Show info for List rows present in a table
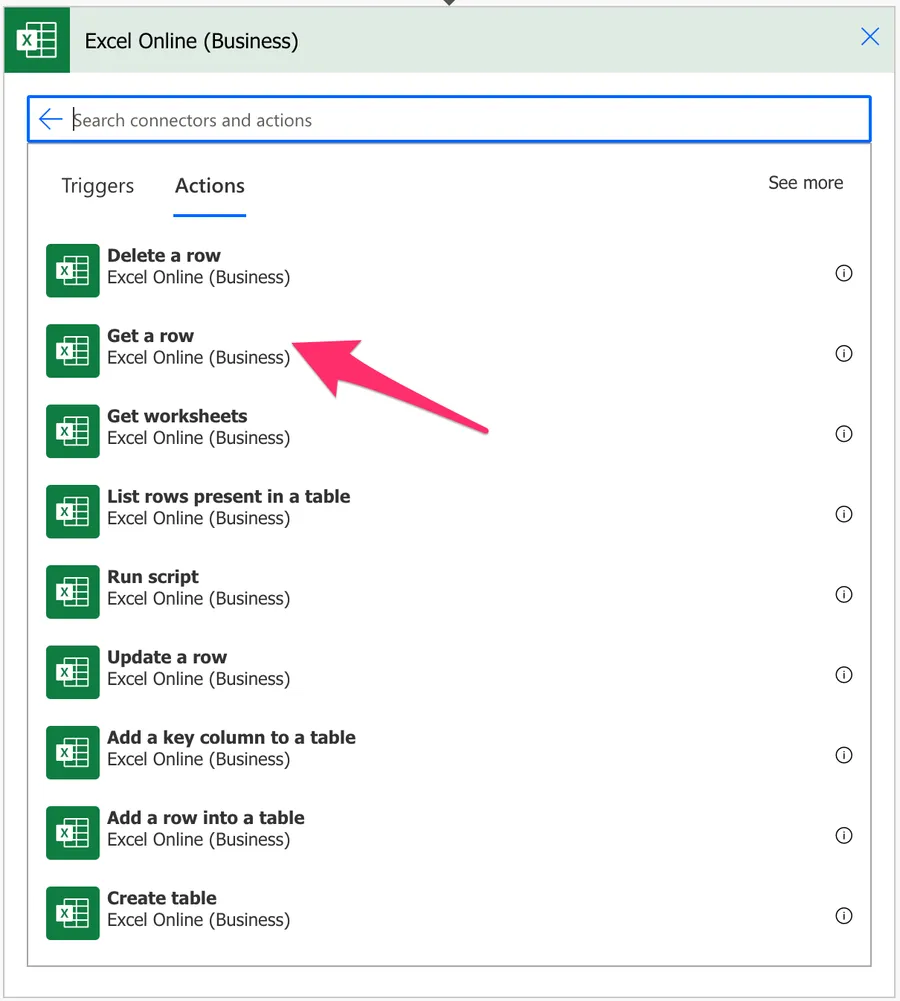The height and width of the screenshot is (1001, 900). (x=844, y=514)
